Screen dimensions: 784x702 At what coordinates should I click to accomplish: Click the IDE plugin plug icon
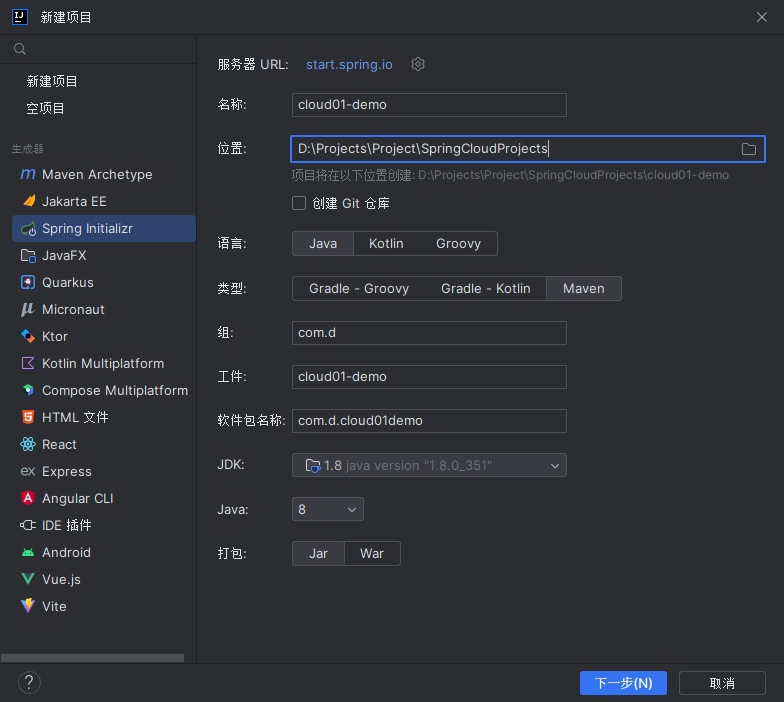[28, 526]
